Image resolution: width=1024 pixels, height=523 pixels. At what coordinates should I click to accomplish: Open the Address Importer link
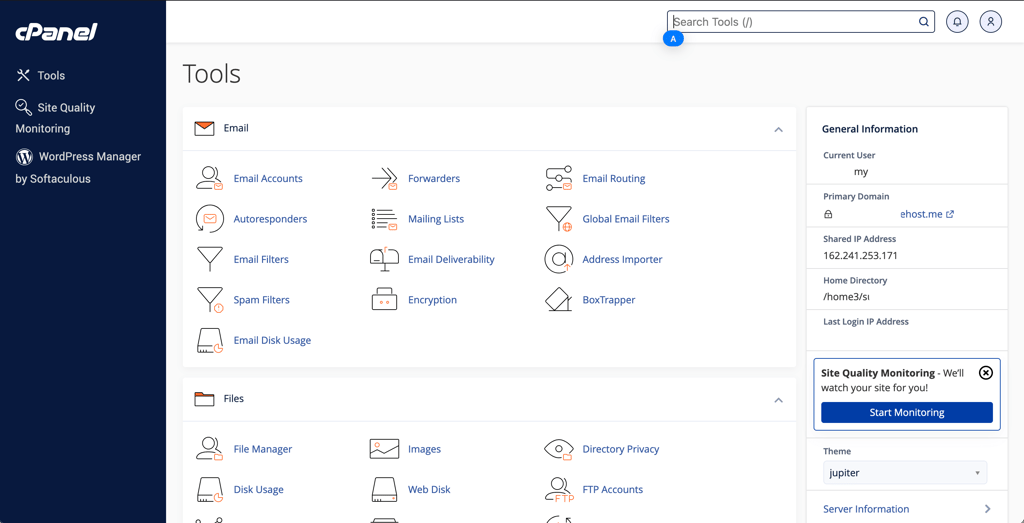coord(622,259)
